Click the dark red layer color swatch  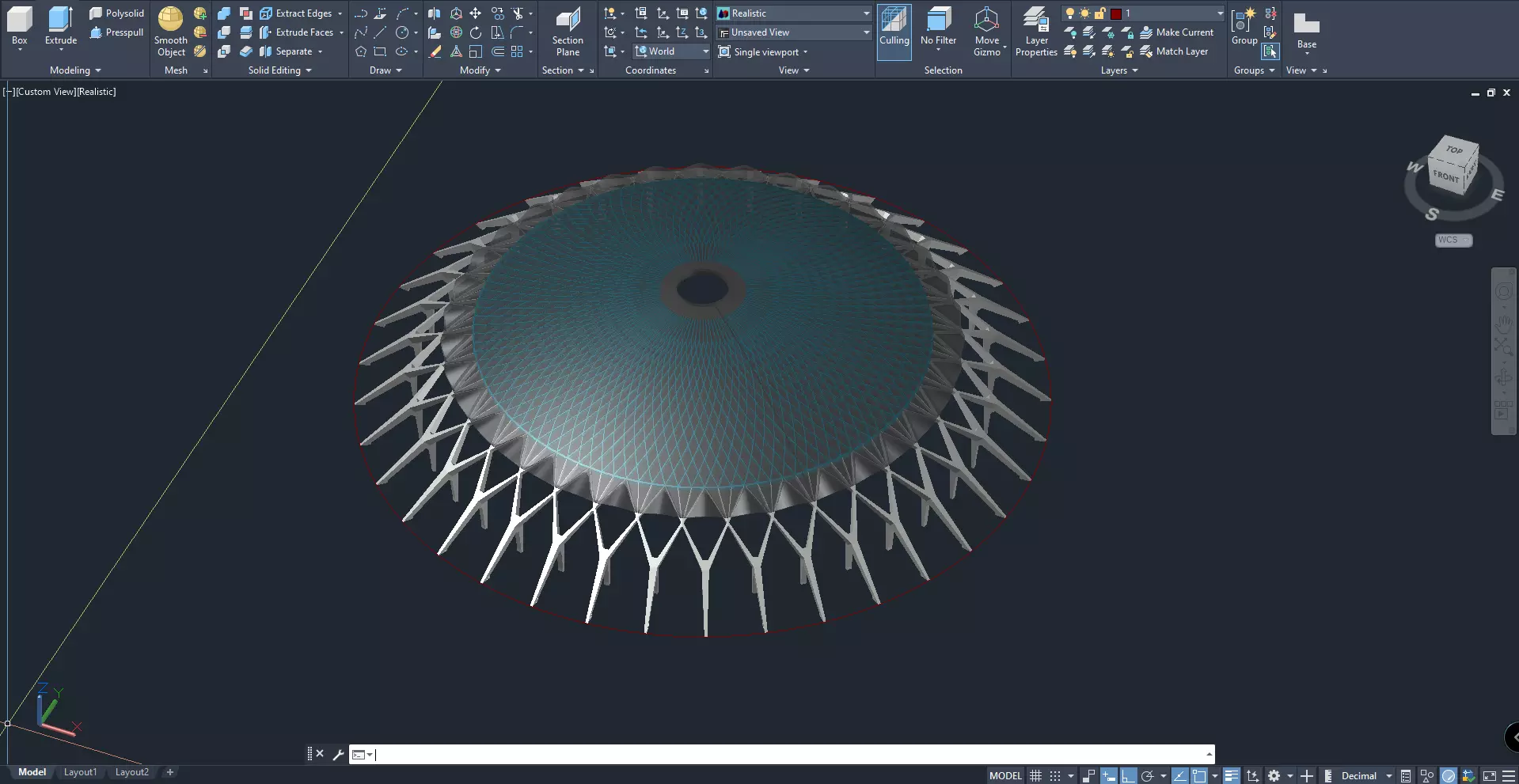pos(1116,13)
